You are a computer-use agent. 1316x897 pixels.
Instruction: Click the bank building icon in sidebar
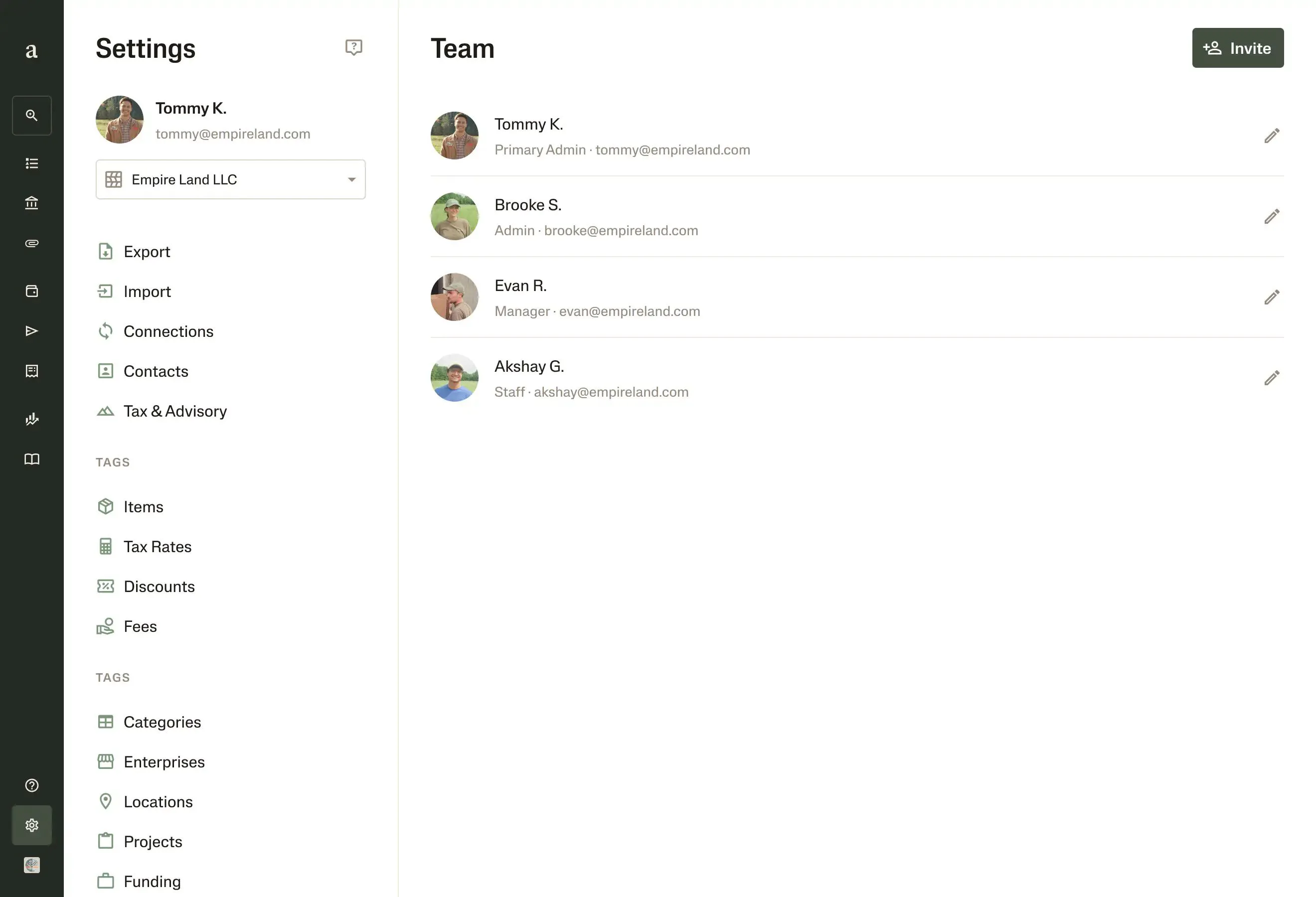click(32, 203)
